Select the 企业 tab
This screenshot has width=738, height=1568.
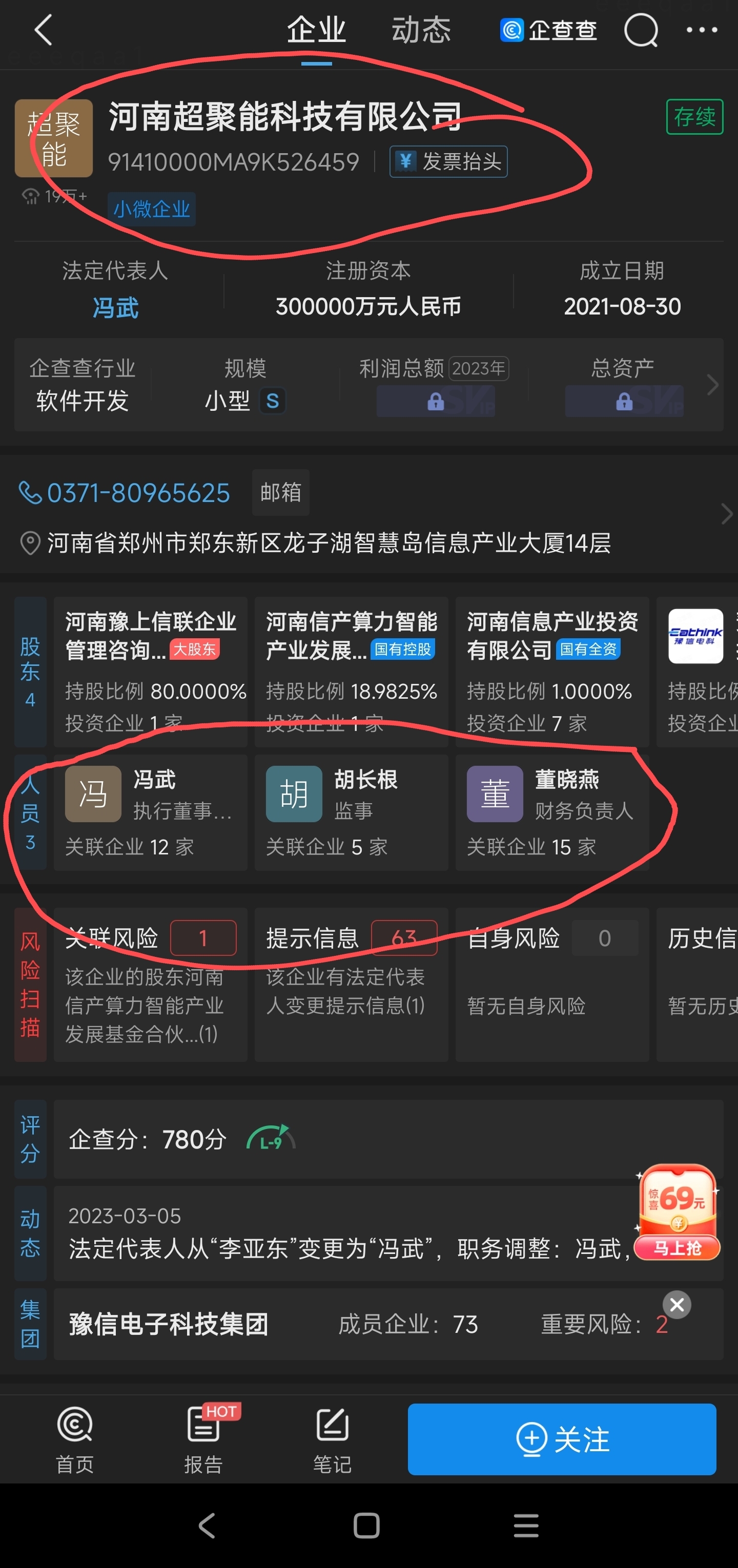[x=316, y=30]
